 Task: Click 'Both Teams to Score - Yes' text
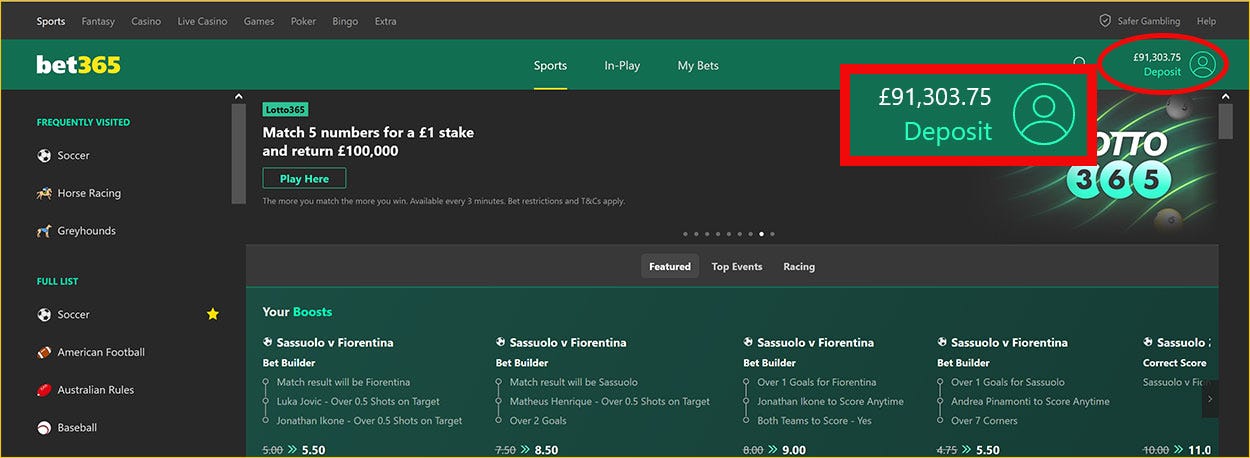coord(814,421)
